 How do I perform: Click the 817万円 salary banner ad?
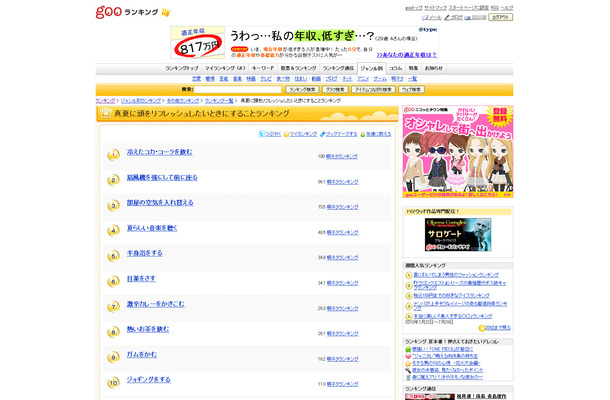pyautogui.click(x=305, y=42)
